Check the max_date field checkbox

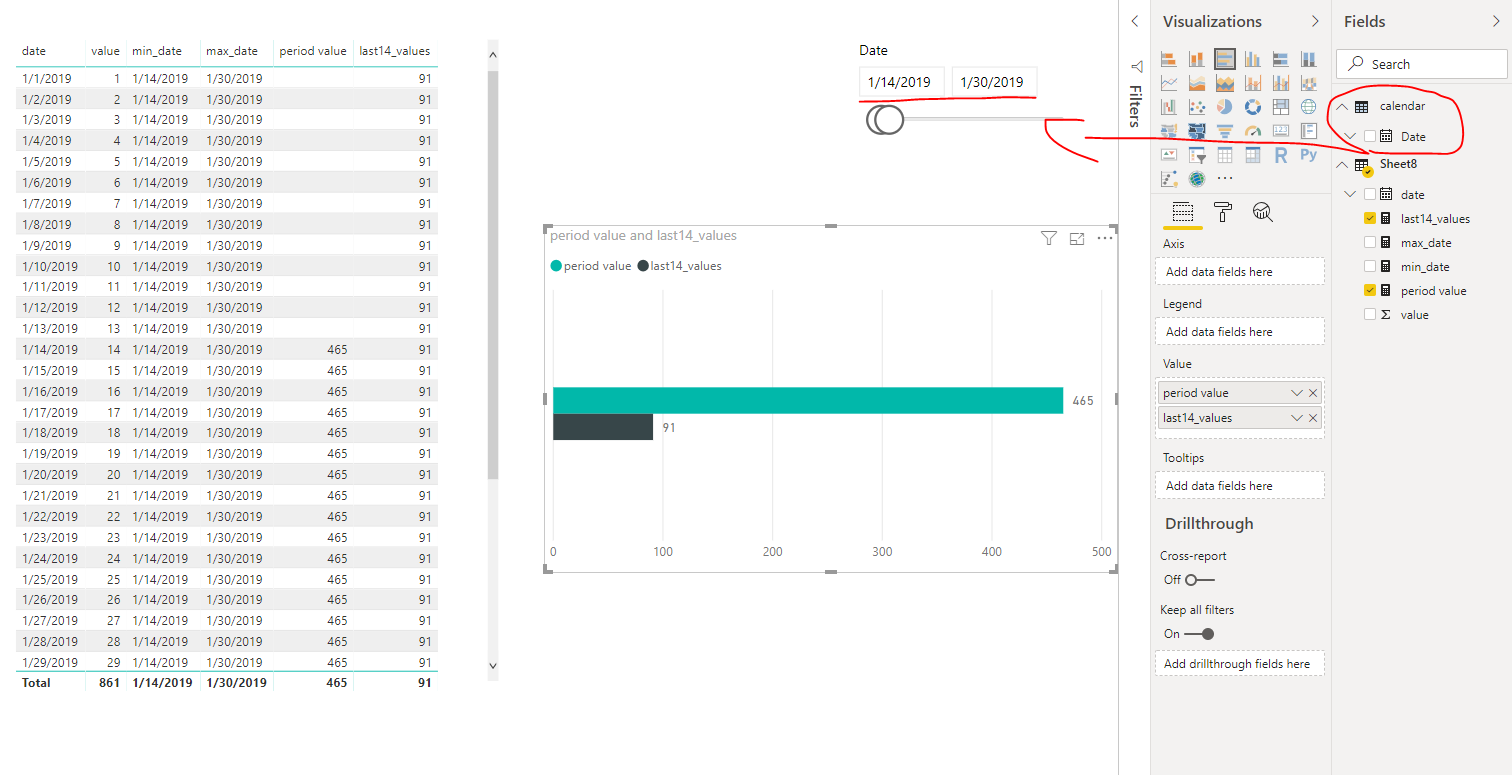[1370, 242]
